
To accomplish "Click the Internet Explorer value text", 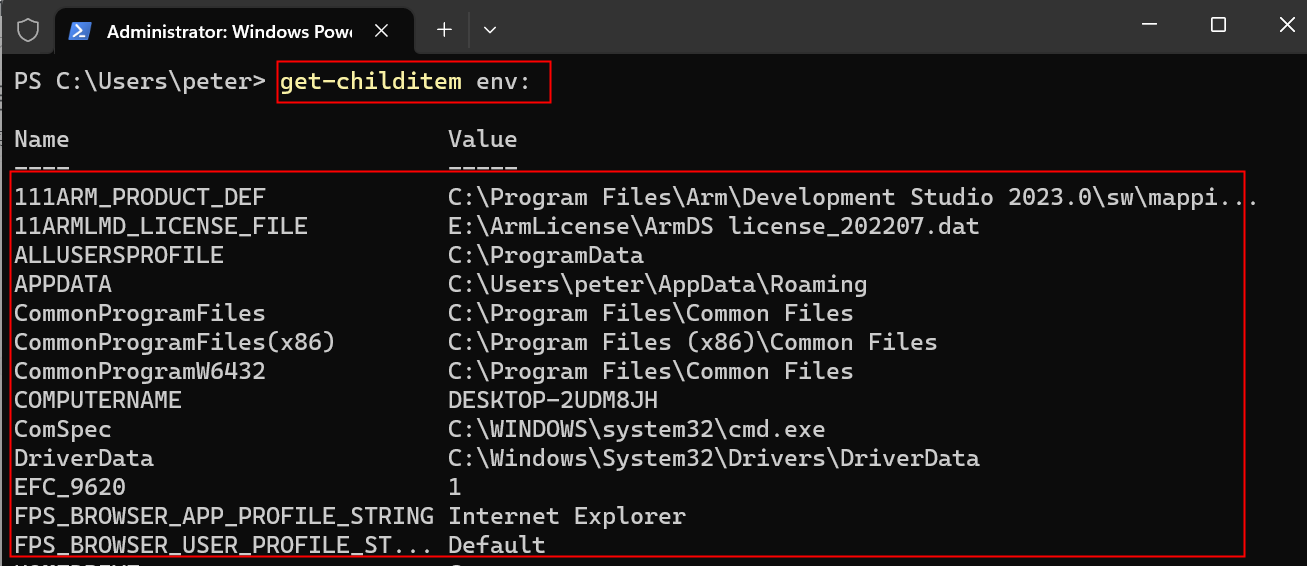I will [566, 517].
